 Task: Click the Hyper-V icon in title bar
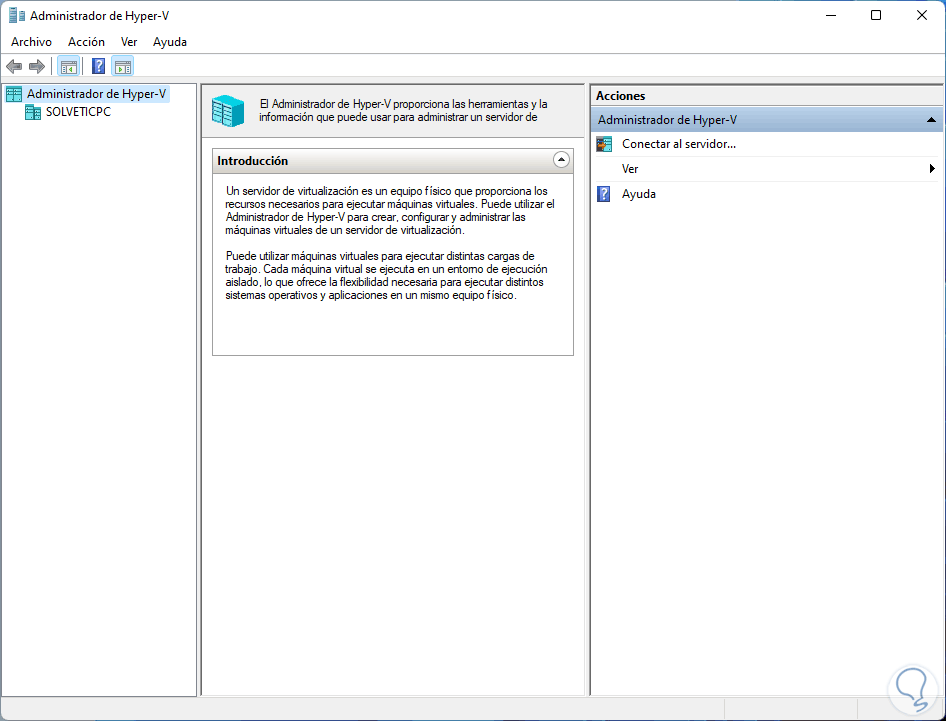(x=17, y=16)
